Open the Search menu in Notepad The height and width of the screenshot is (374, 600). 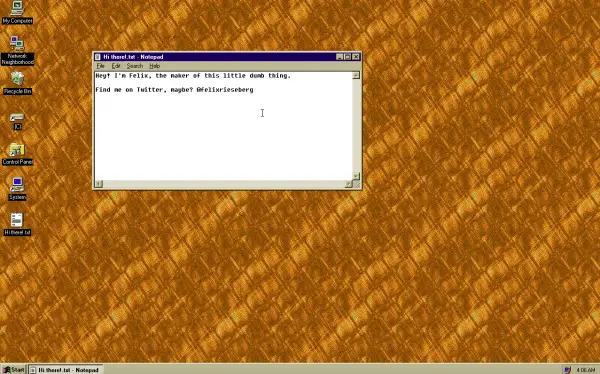(135, 66)
